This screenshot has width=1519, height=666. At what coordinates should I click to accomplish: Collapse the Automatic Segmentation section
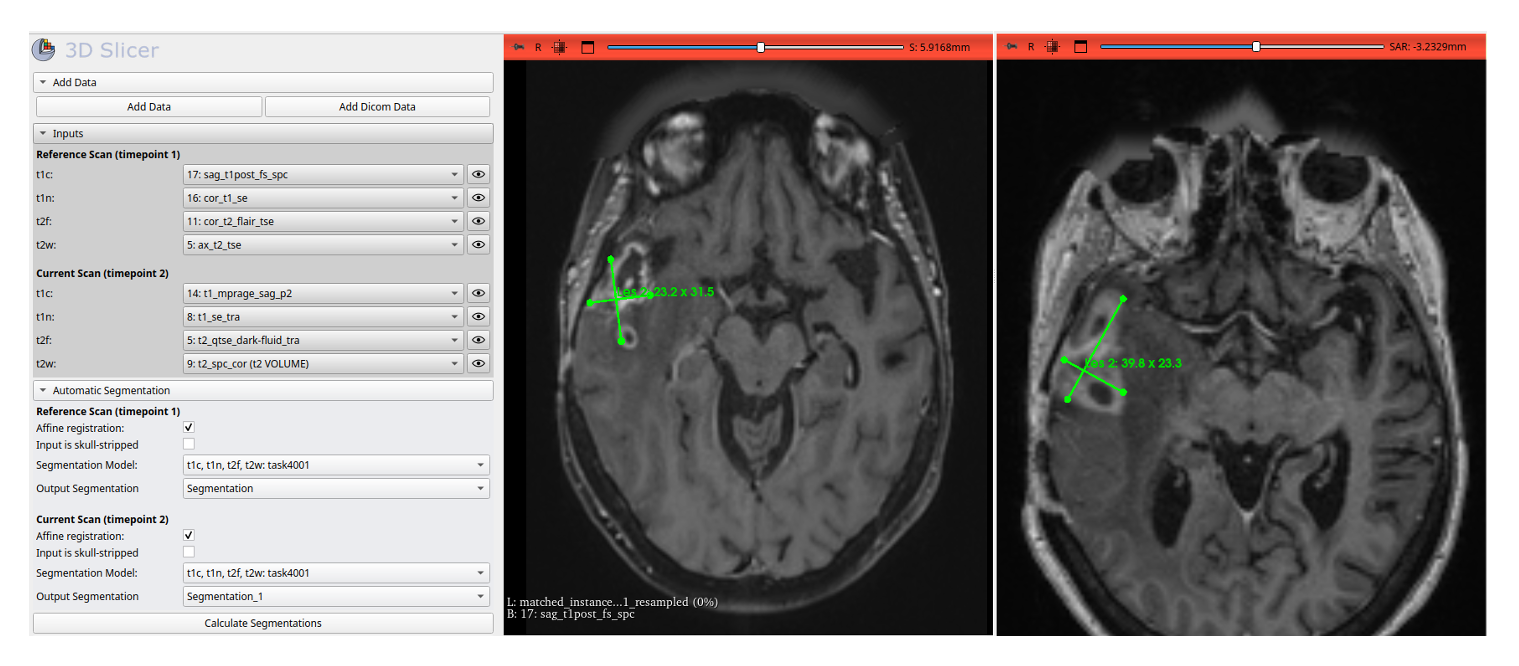click(x=44, y=390)
